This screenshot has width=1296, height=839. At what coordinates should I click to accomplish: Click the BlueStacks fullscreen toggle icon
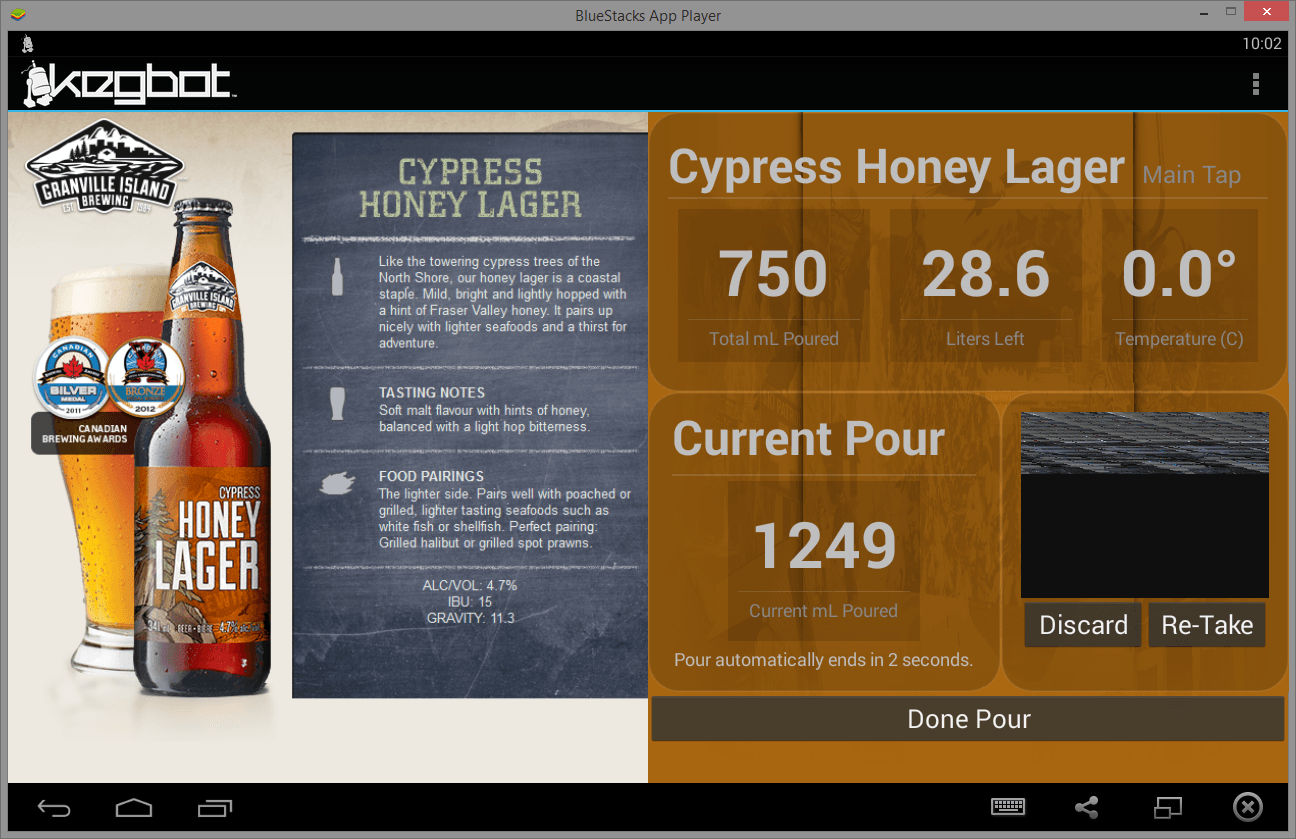click(1167, 807)
